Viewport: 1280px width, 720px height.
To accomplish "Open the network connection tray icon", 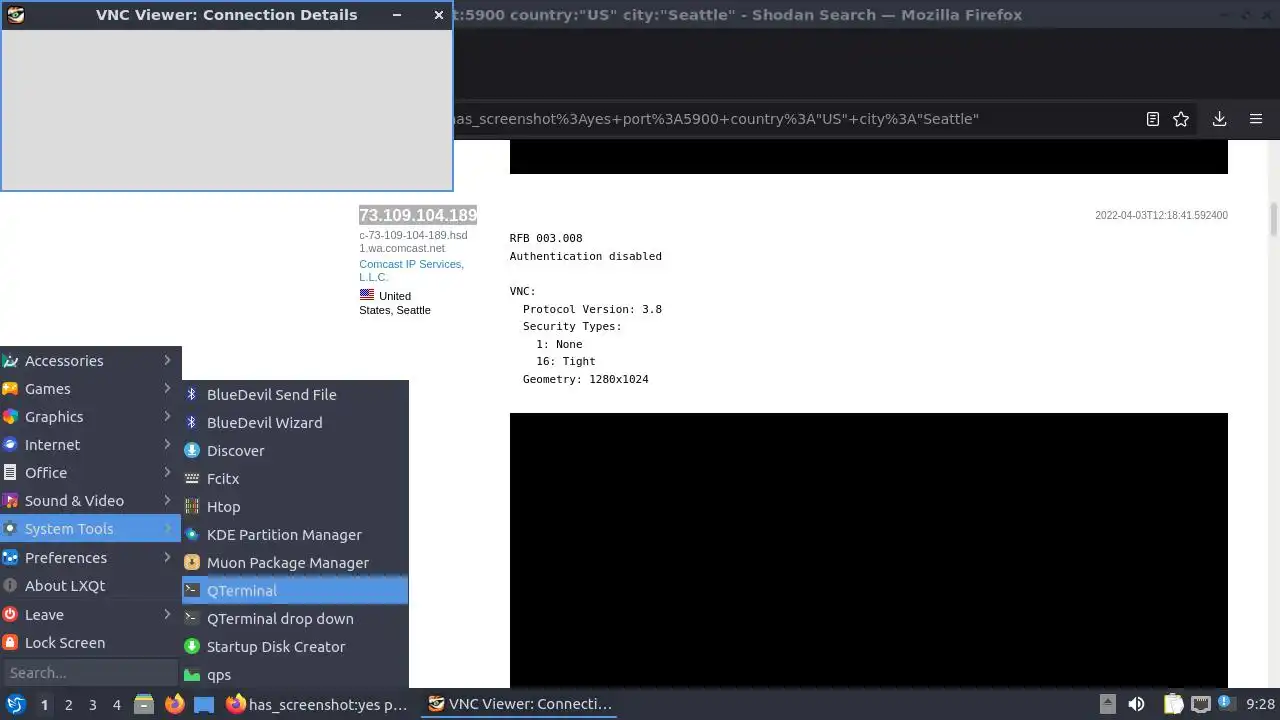I will pyautogui.click(x=1201, y=705).
